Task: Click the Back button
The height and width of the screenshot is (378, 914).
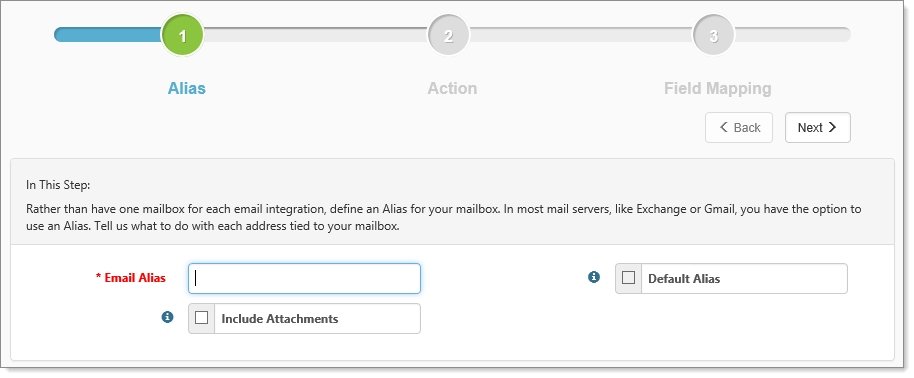Action: (x=739, y=128)
